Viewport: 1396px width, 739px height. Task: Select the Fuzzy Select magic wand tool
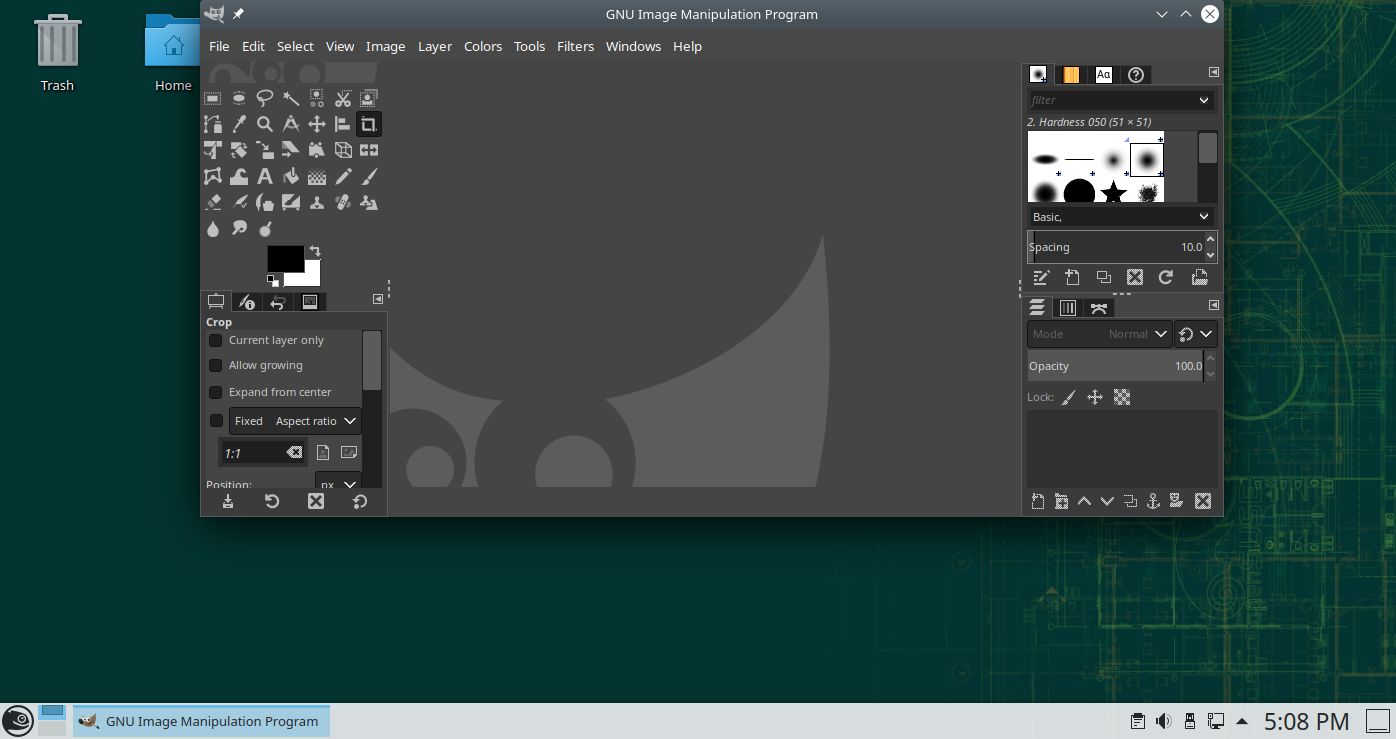coord(291,98)
